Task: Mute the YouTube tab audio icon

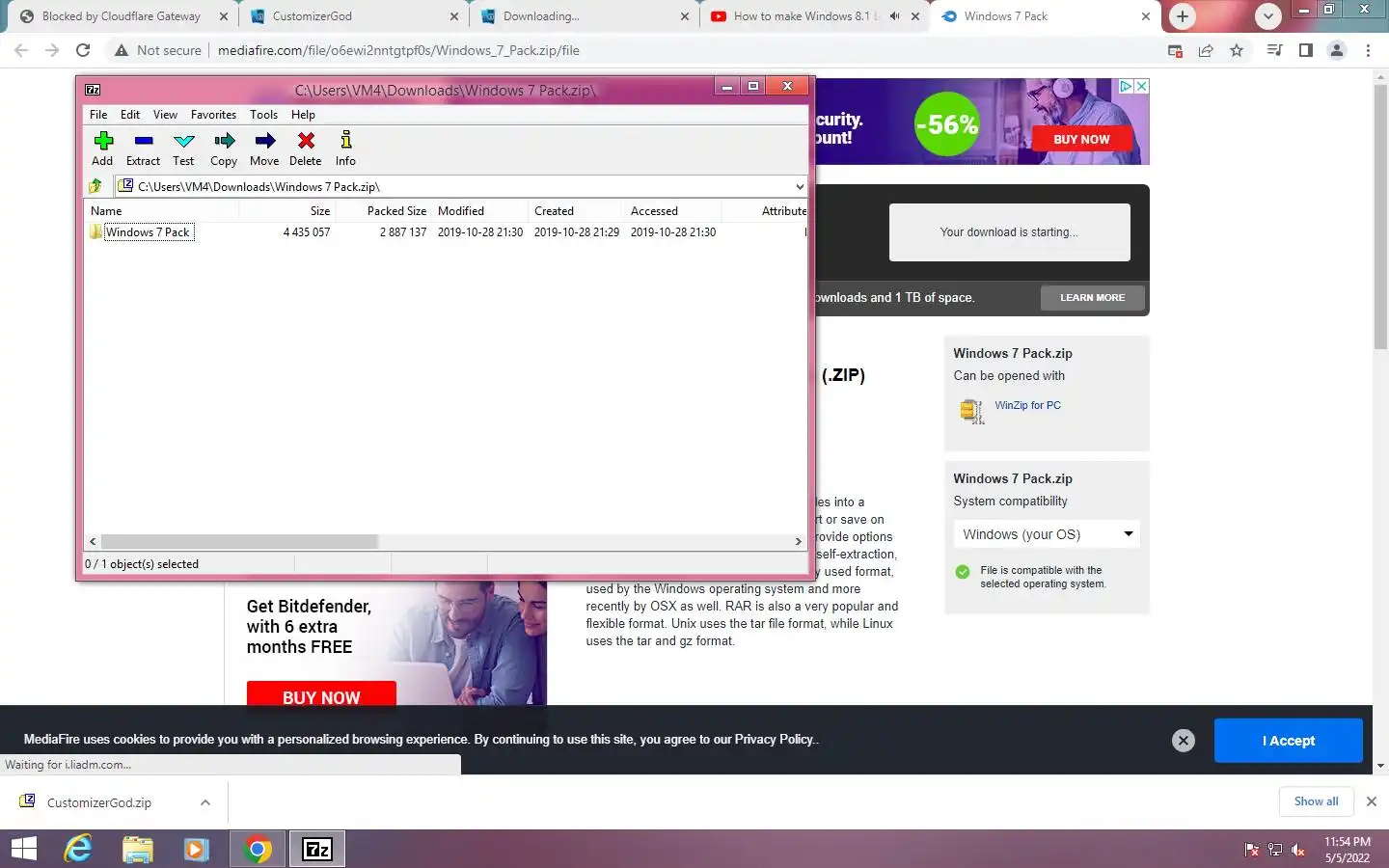Action: pos(894,16)
